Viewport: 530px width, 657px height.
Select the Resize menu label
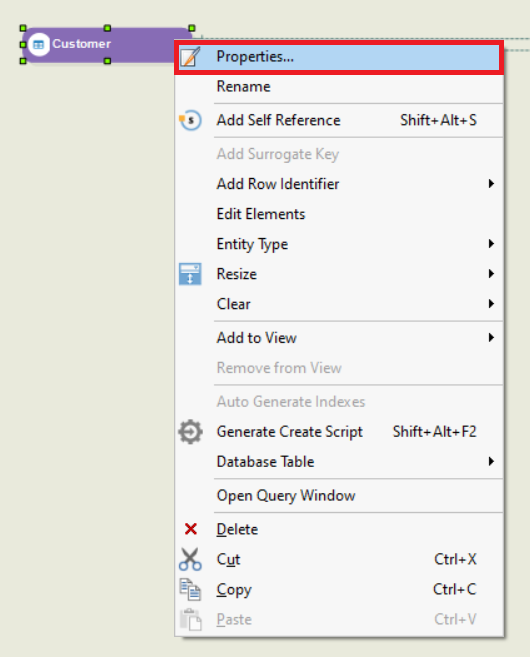236,274
